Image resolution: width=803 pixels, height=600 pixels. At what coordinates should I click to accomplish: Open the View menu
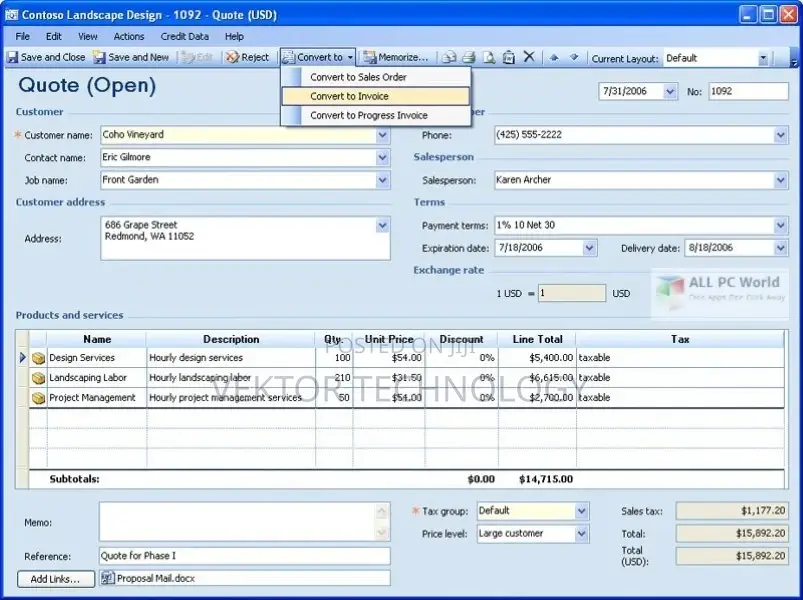point(88,36)
